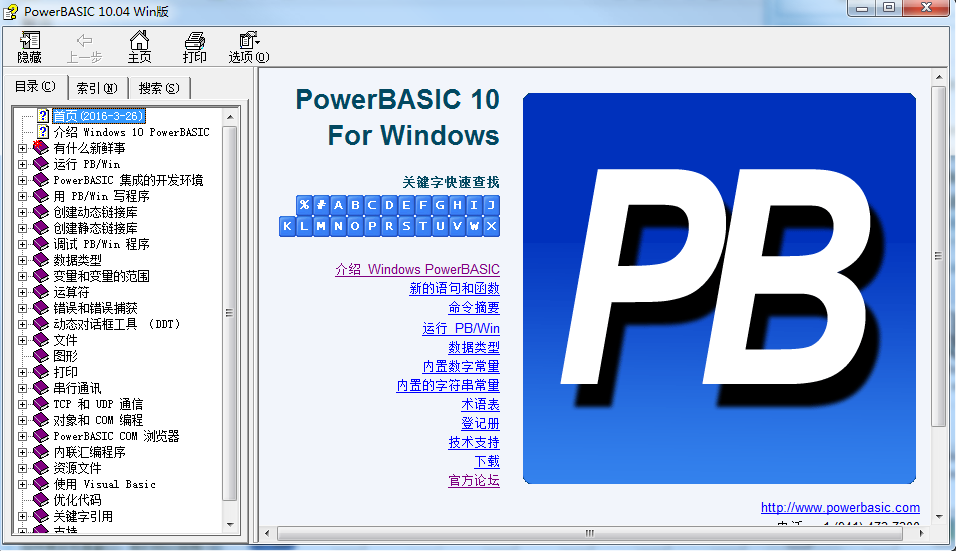The width and height of the screenshot is (956, 551).
Task: Jump to keyword letter T
Action: point(423,226)
